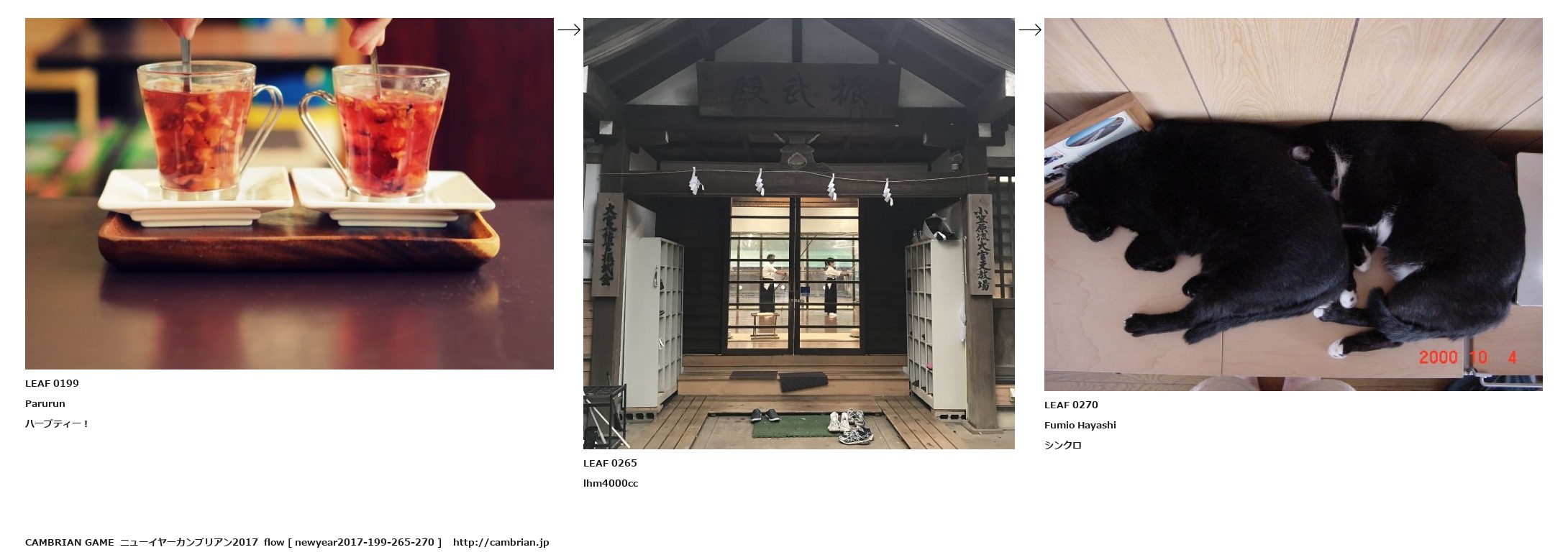Click the author name Parurun
The width and height of the screenshot is (1568, 560).
[x=45, y=403]
